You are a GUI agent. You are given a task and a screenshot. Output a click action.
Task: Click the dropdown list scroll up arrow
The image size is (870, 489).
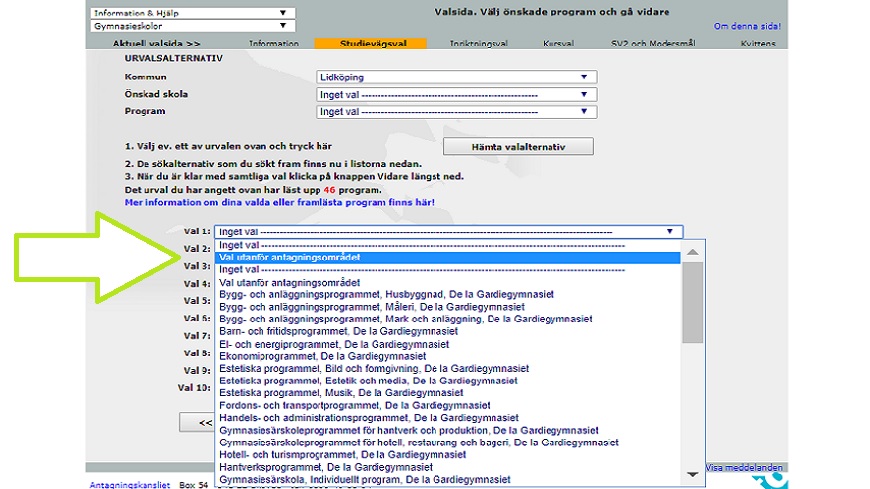692,252
